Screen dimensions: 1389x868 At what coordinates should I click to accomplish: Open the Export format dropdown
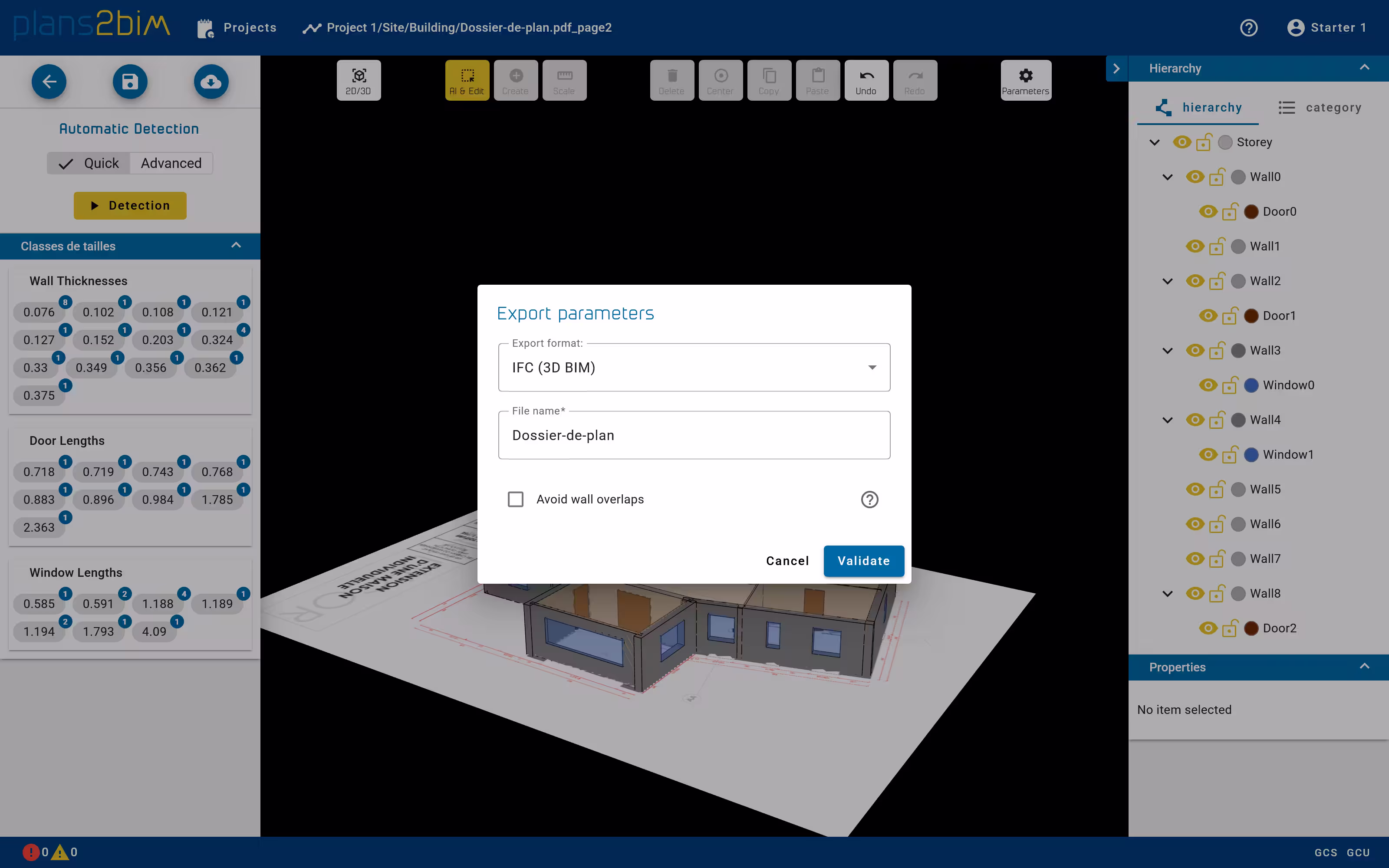coord(694,368)
